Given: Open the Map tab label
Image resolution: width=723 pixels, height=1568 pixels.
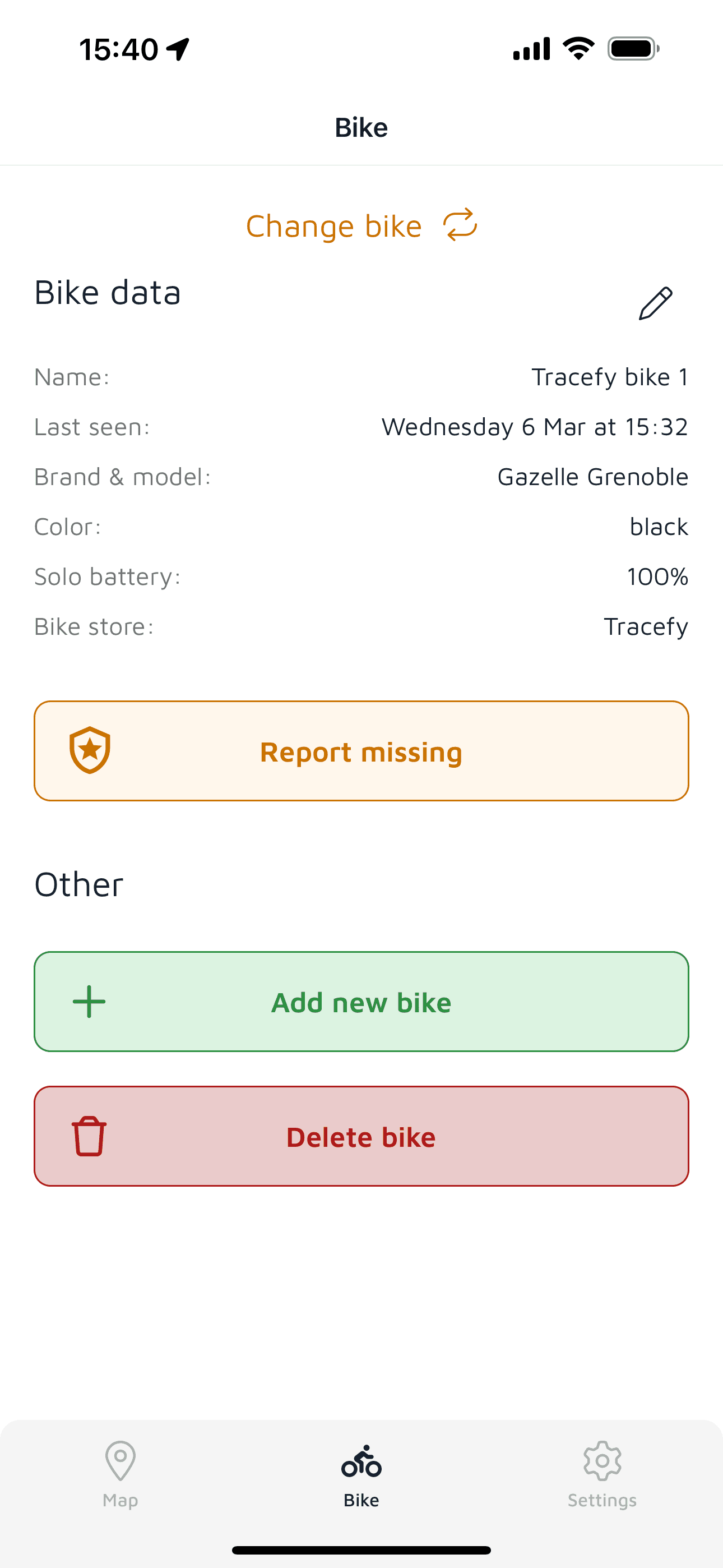Looking at the screenshot, I should (x=120, y=1500).
